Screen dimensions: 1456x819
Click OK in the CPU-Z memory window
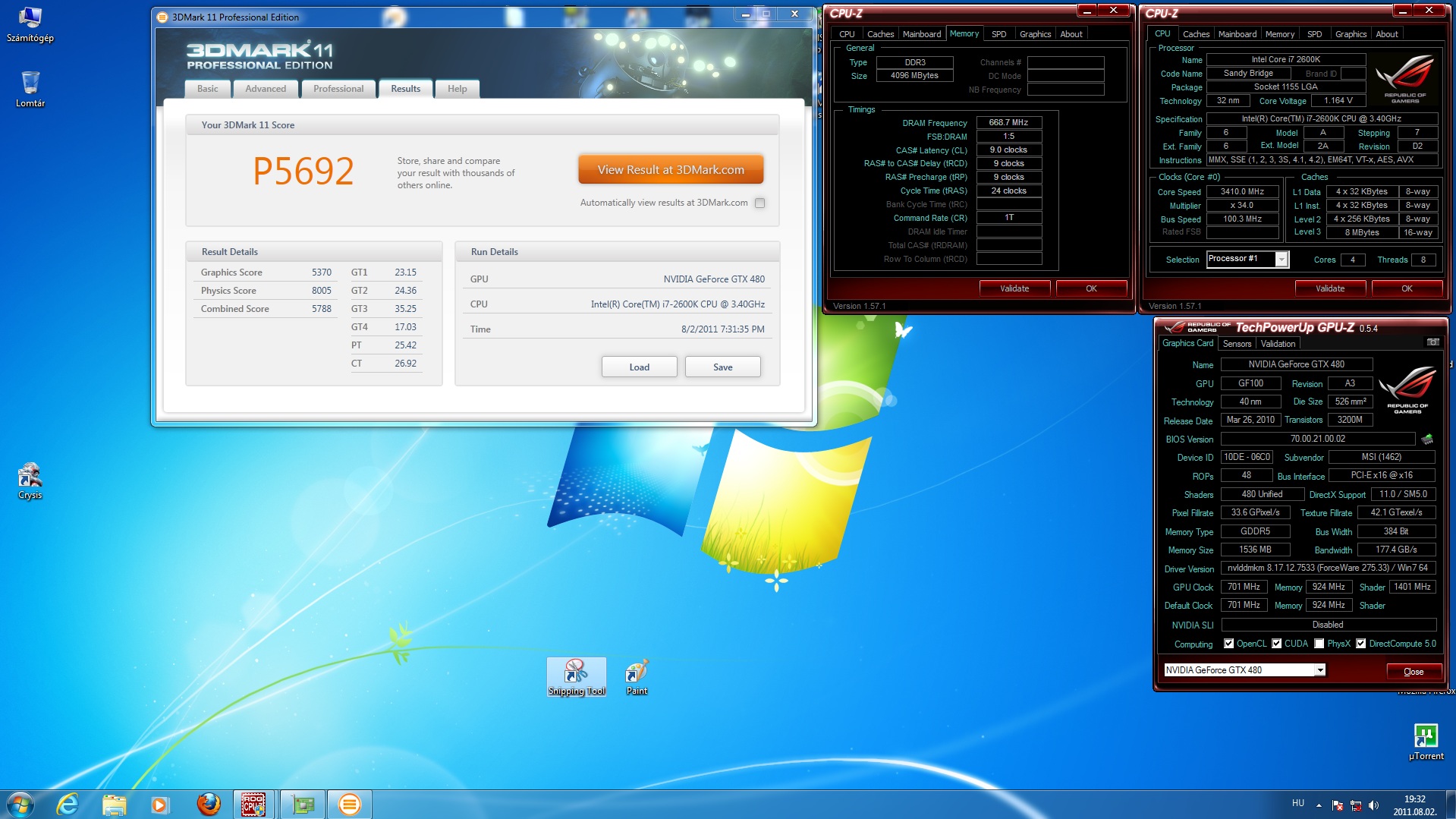point(1091,288)
